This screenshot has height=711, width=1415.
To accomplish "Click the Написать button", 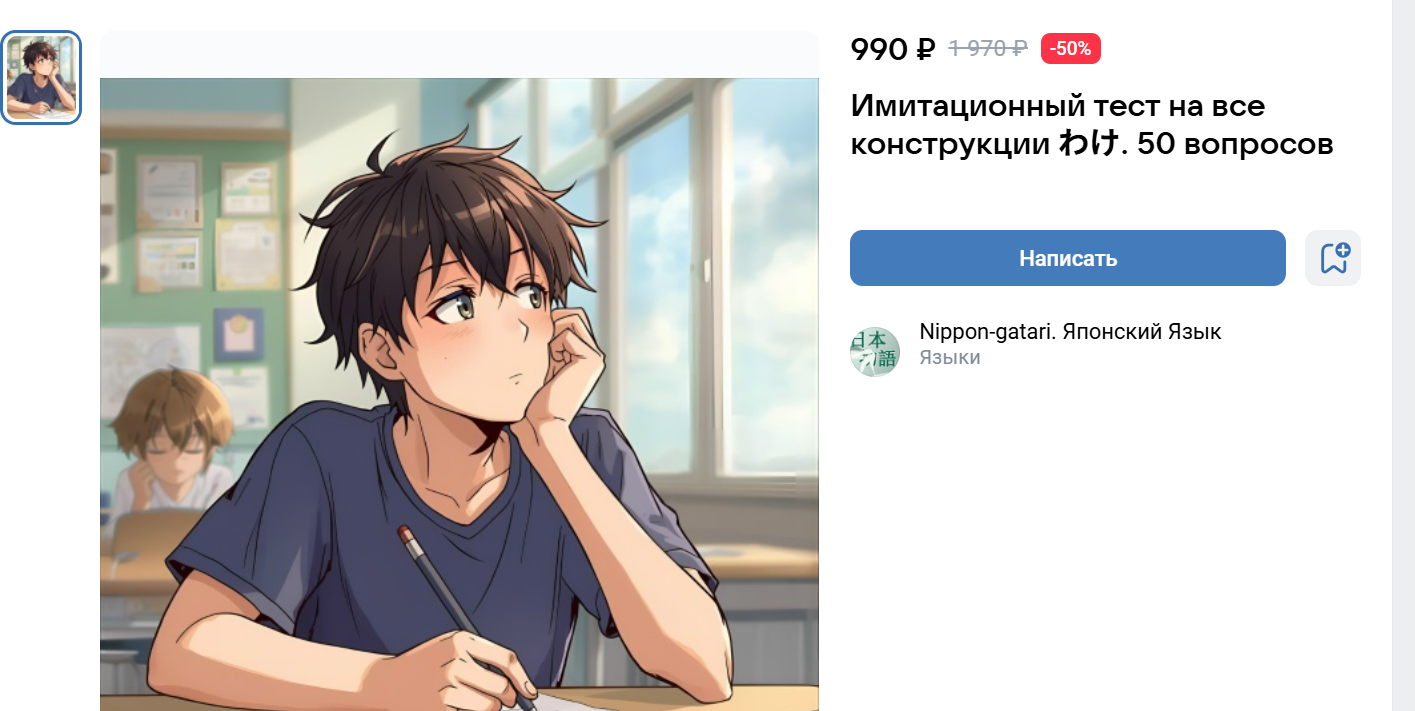I will click(1068, 258).
